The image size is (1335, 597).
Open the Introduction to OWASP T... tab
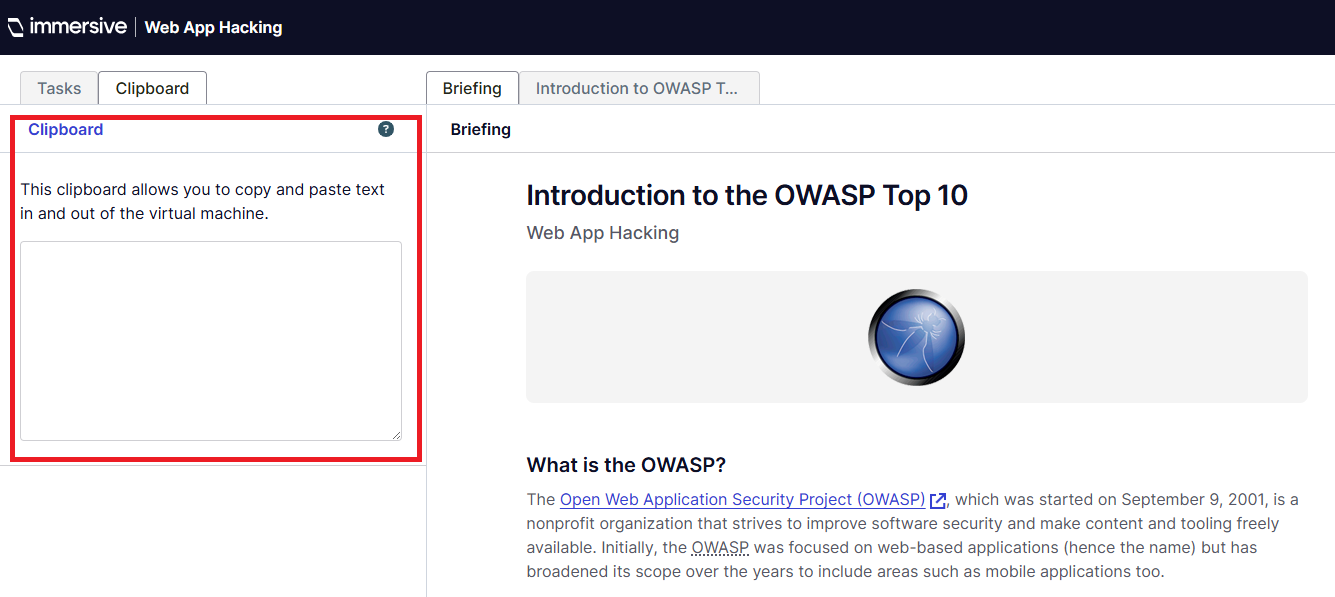tap(638, 88)
